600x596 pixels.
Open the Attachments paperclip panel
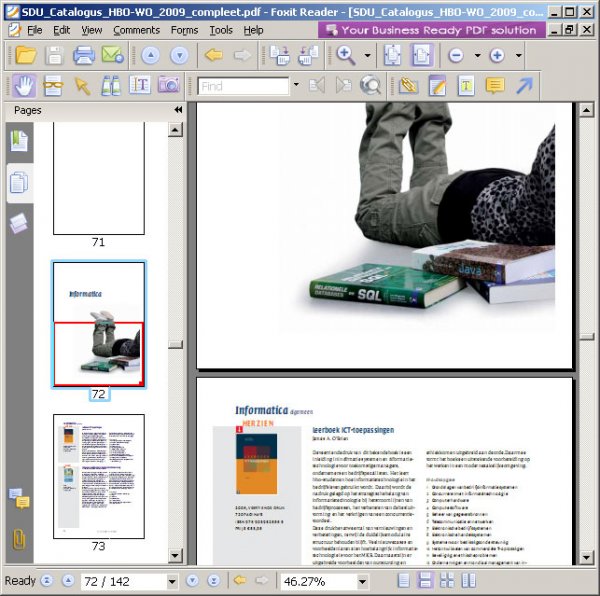coord(19,539)
